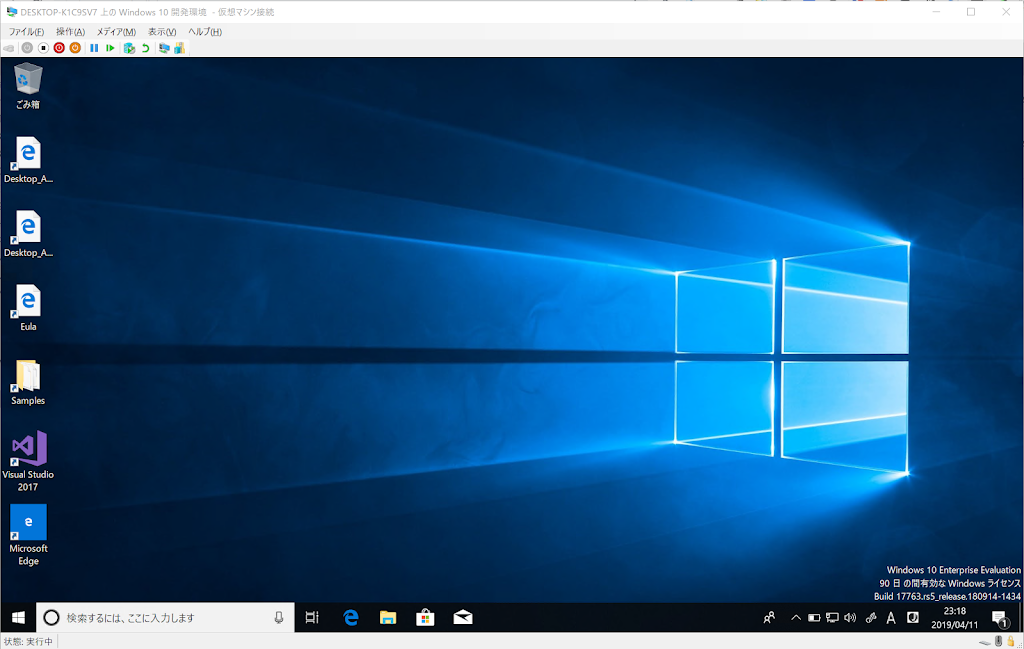
Task: Turn off the VM with the black-square stop icon
Action: click(x=43, y=48)
